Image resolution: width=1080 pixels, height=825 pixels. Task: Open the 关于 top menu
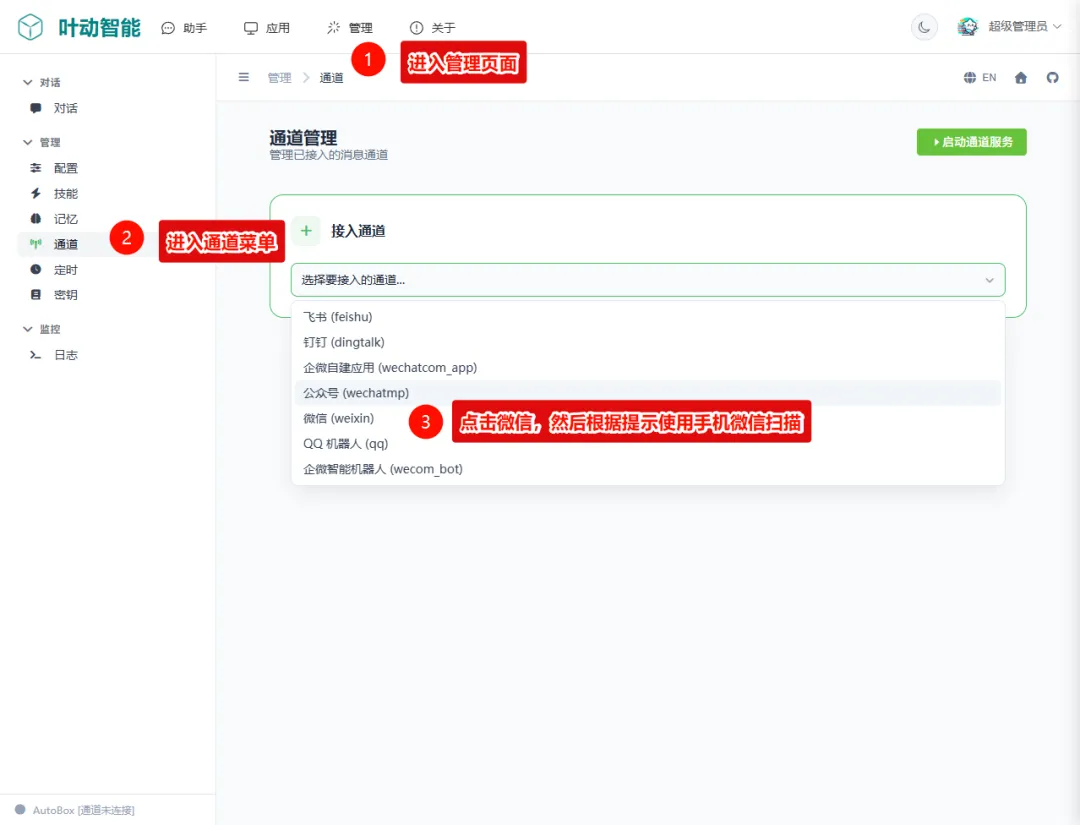pyautogui.click(x=433, y=28)
